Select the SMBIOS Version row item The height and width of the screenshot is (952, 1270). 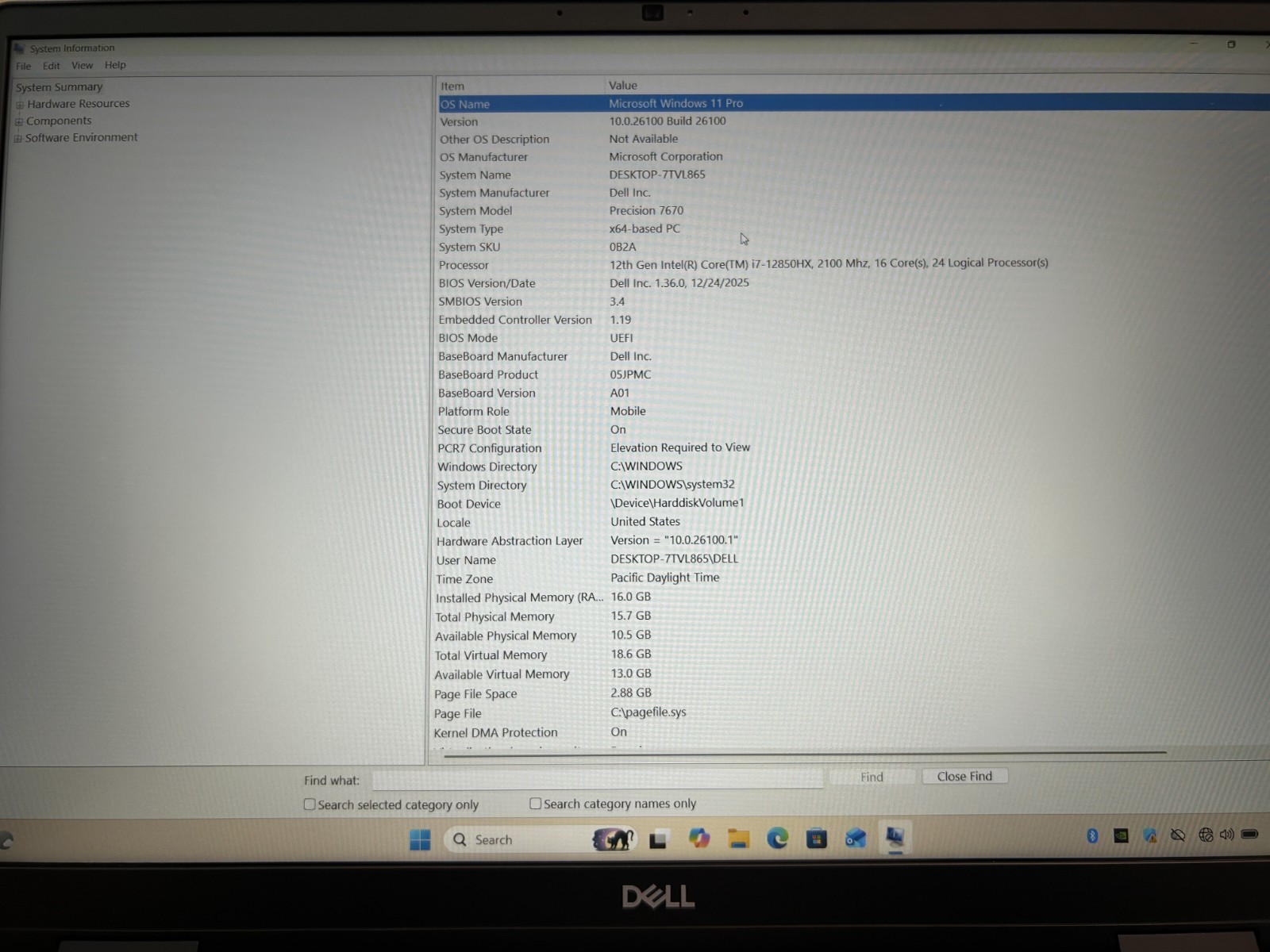tap(480, 301)
